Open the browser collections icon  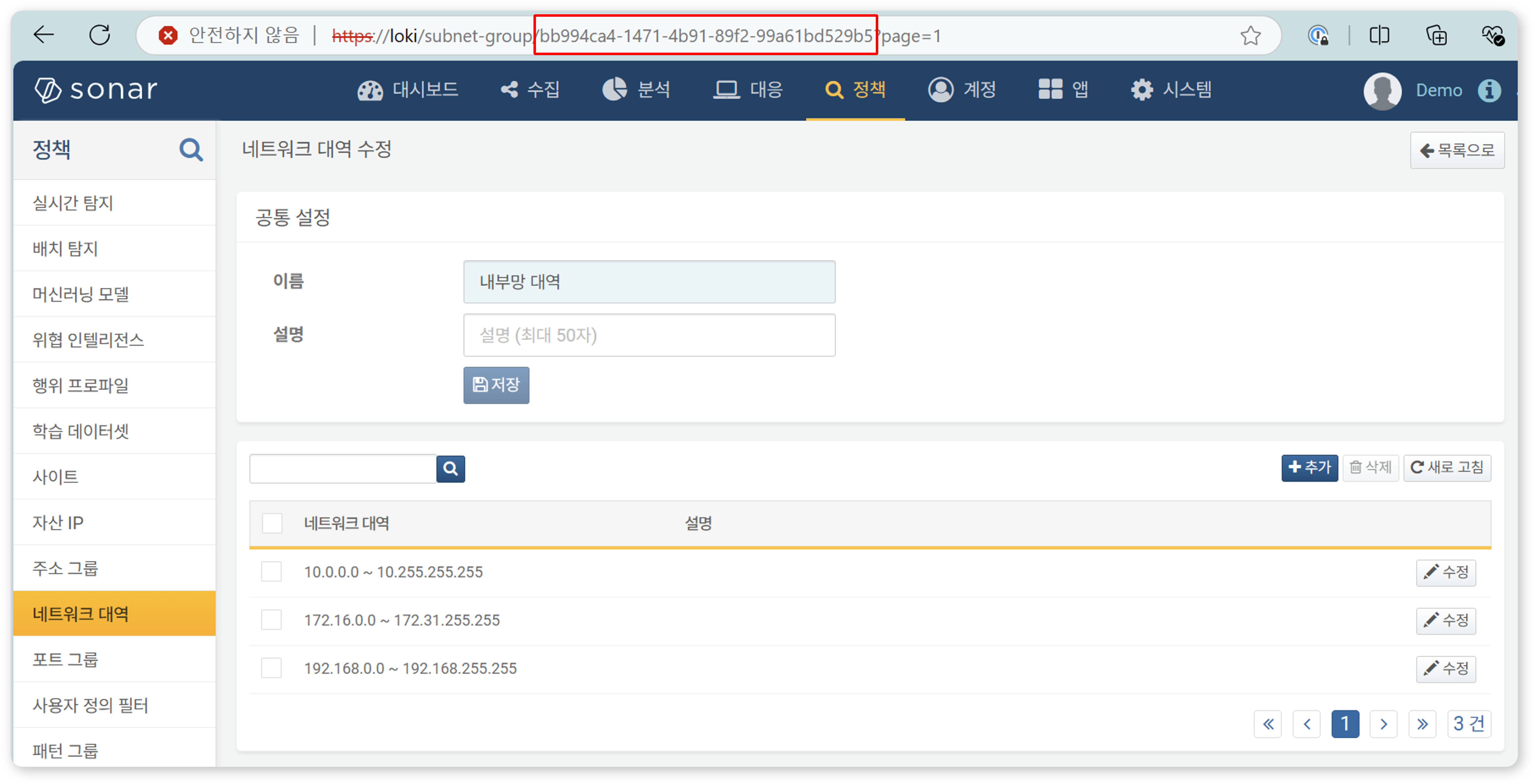(x=1436, y=36)
